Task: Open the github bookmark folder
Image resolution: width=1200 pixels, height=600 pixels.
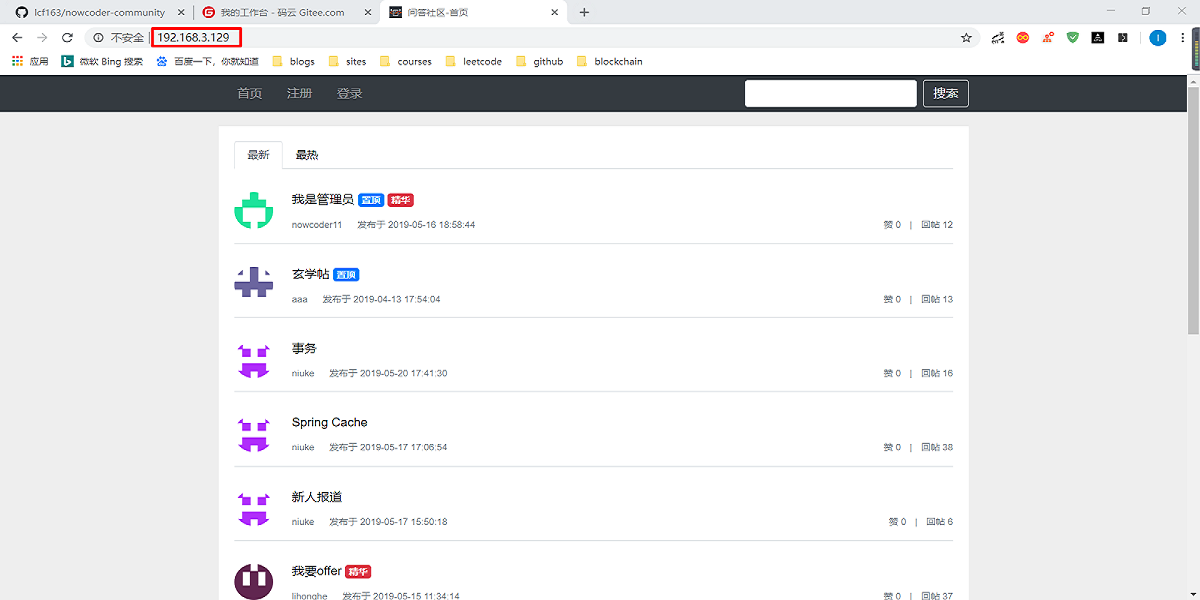Action: [539, 61]
